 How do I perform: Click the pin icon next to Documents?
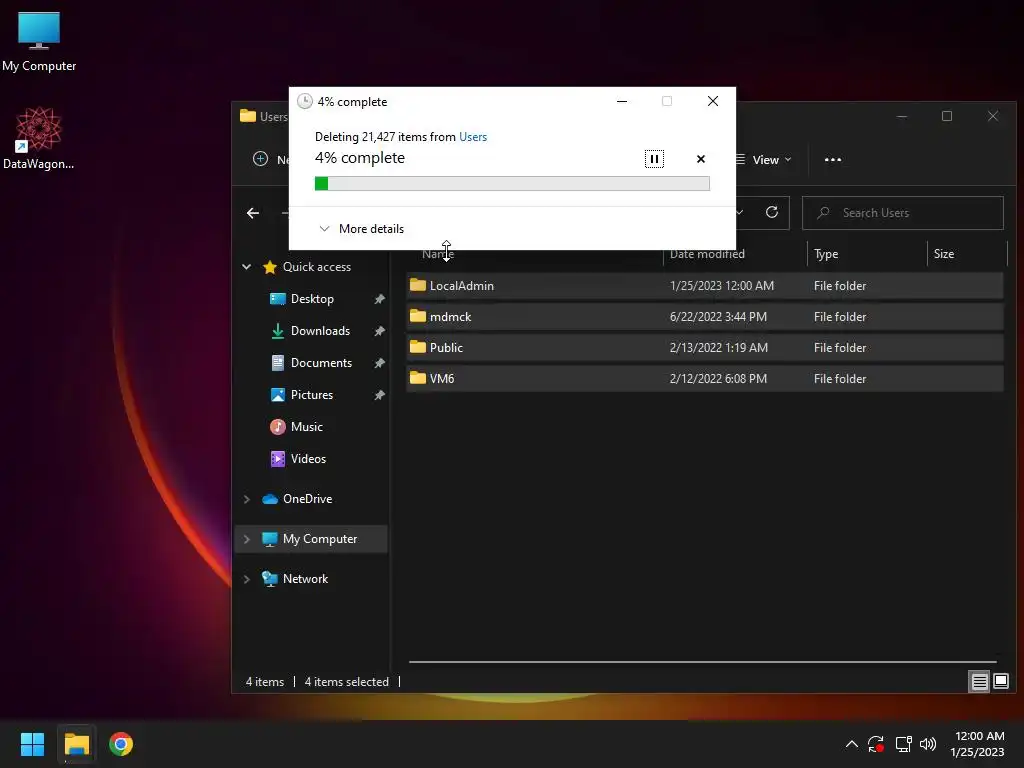(x=379, y=363)
